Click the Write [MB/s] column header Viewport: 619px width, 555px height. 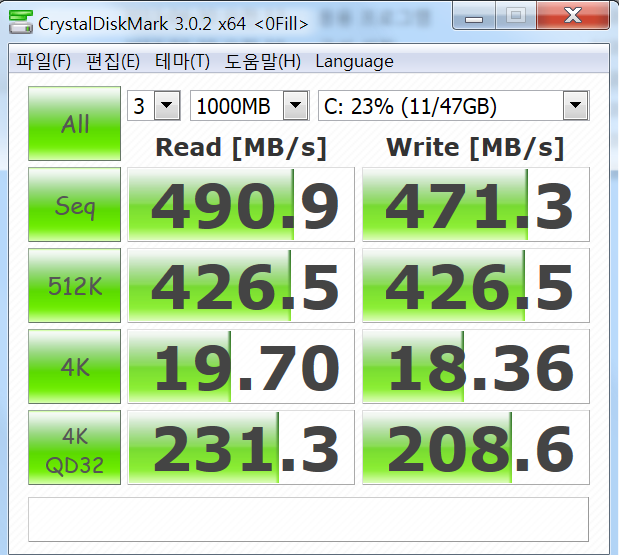coord(475,148)
